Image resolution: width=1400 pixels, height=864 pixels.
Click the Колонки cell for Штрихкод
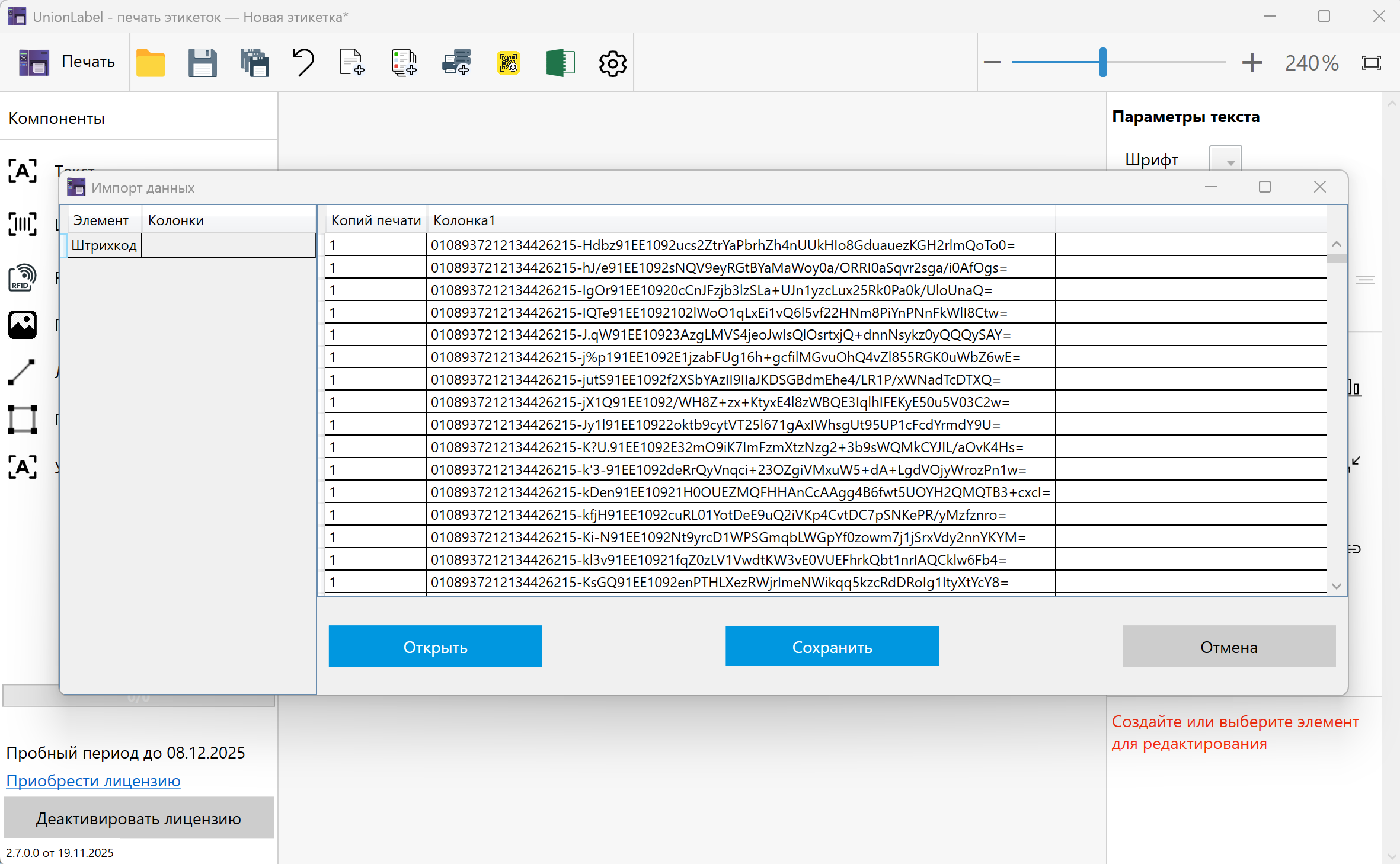point(228,245)
